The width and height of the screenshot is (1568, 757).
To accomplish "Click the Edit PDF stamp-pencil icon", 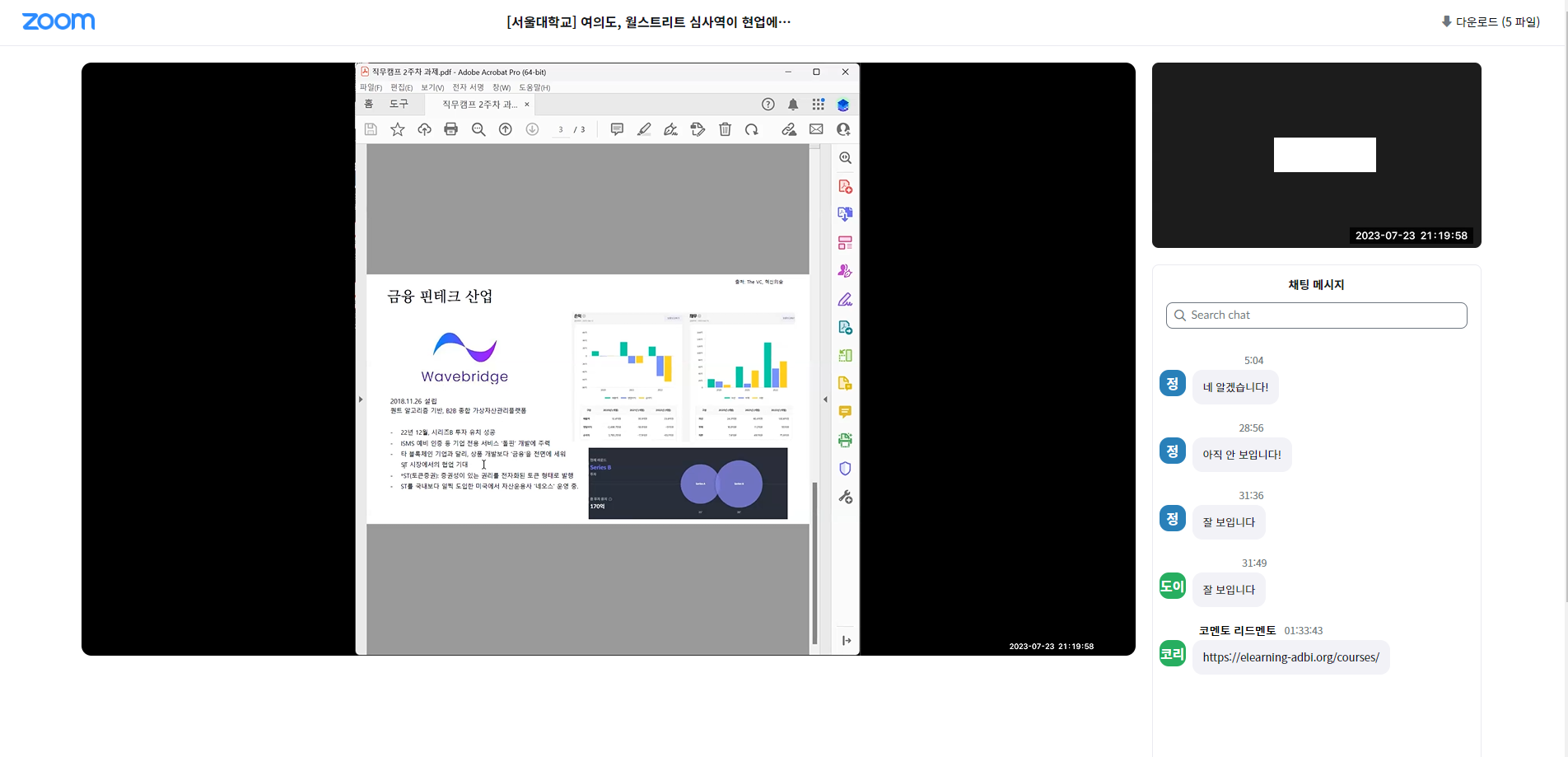I will click(698, 129).
